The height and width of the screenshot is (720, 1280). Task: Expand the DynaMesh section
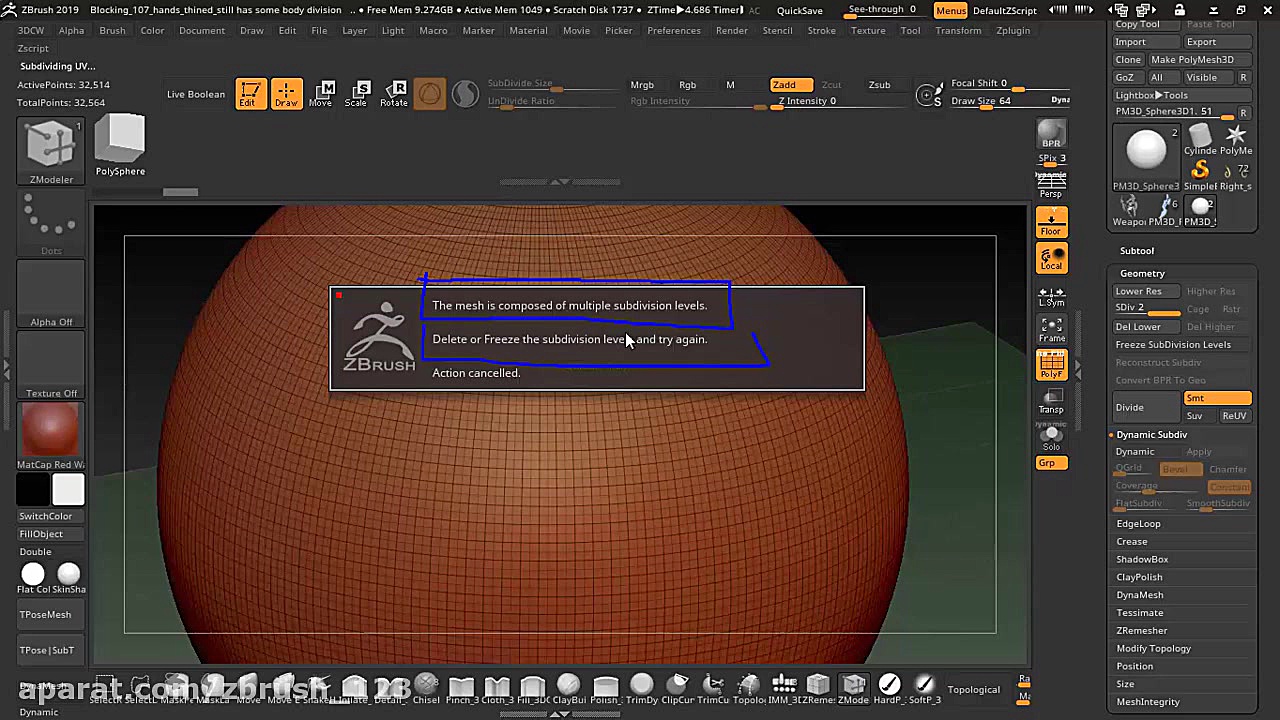(1139, 595)
